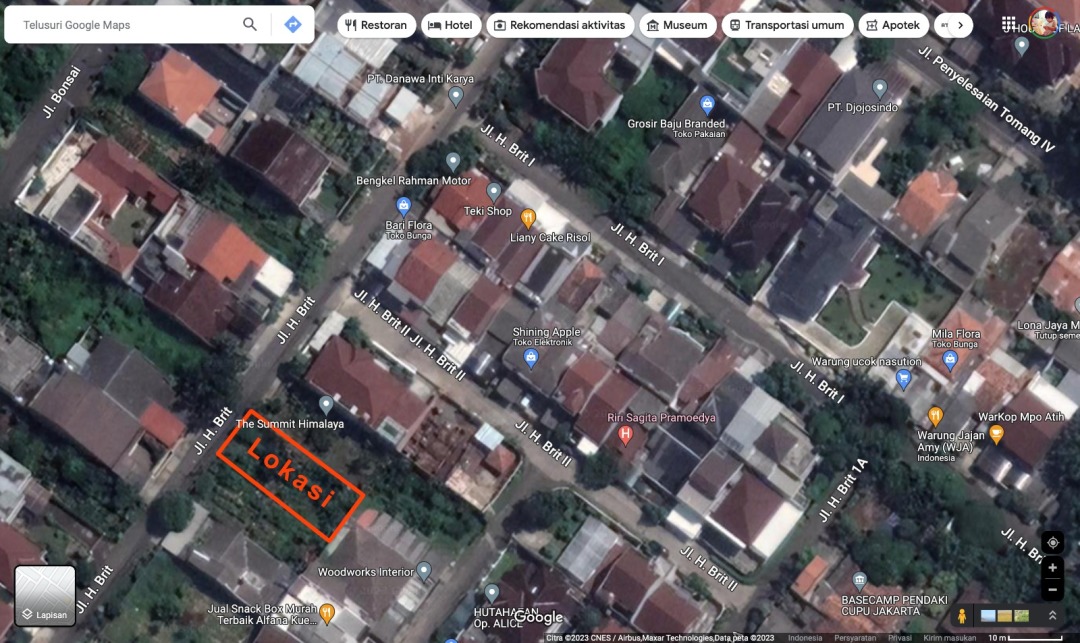Open directions with the blue arrow icon
Viewport: 1080px width, 643px height.
click(x=293, y=25)
